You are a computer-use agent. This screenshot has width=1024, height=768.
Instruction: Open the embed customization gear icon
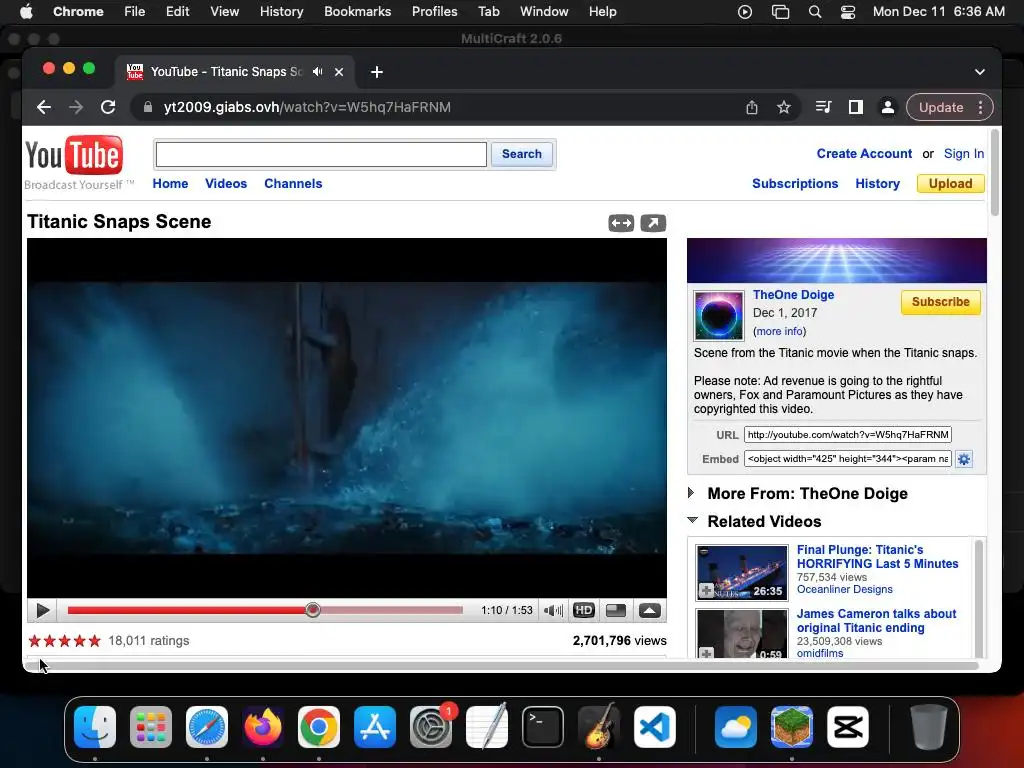pos(964,459)
